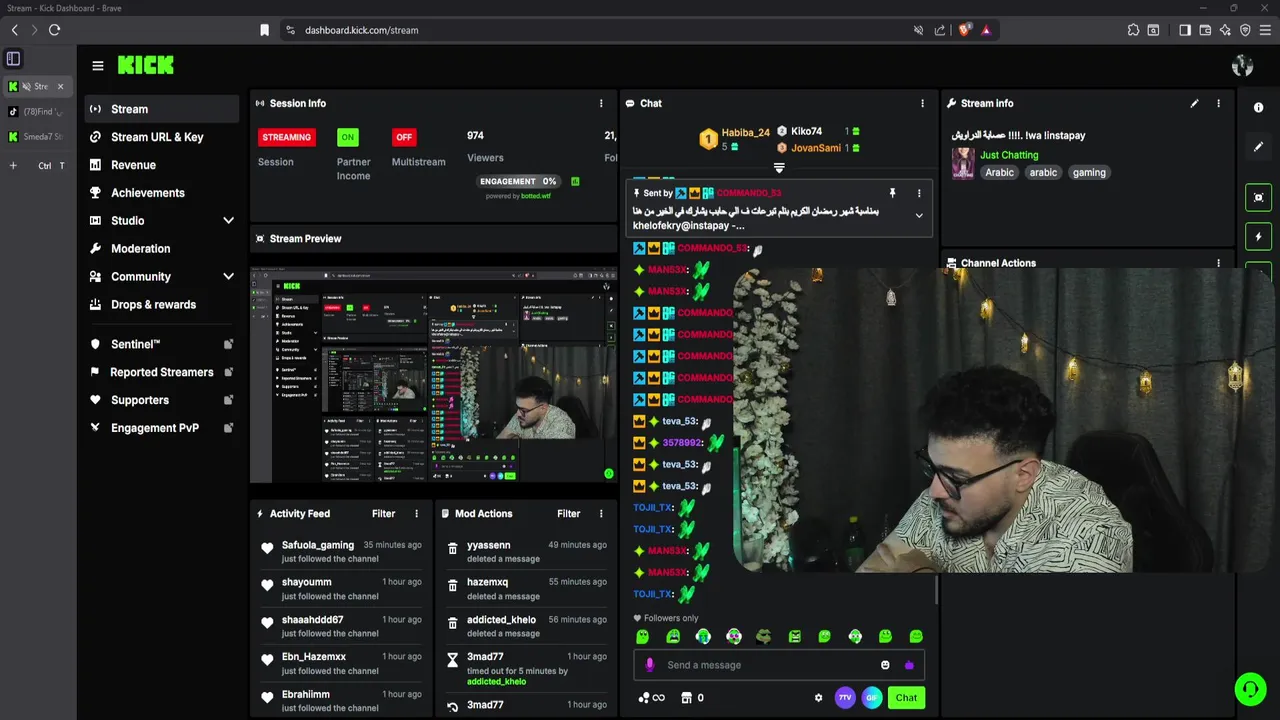Image resolution: width=1280 pixels, height=720 pixels.
Task: Open the hamburger menu beside Kick logo
Action: (x=98, y=66)
